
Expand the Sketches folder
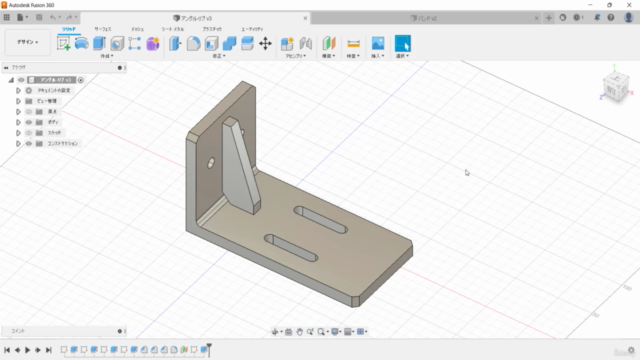point(18,133)
